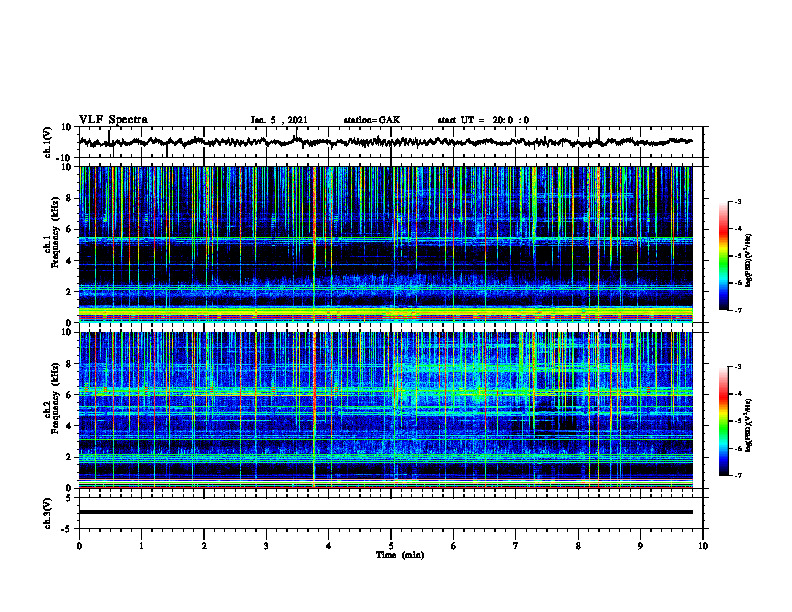The image size is (792, 612).
Task: Click the "-5" tick on ch.3(V) axis
Action: [x=67, y=529]
